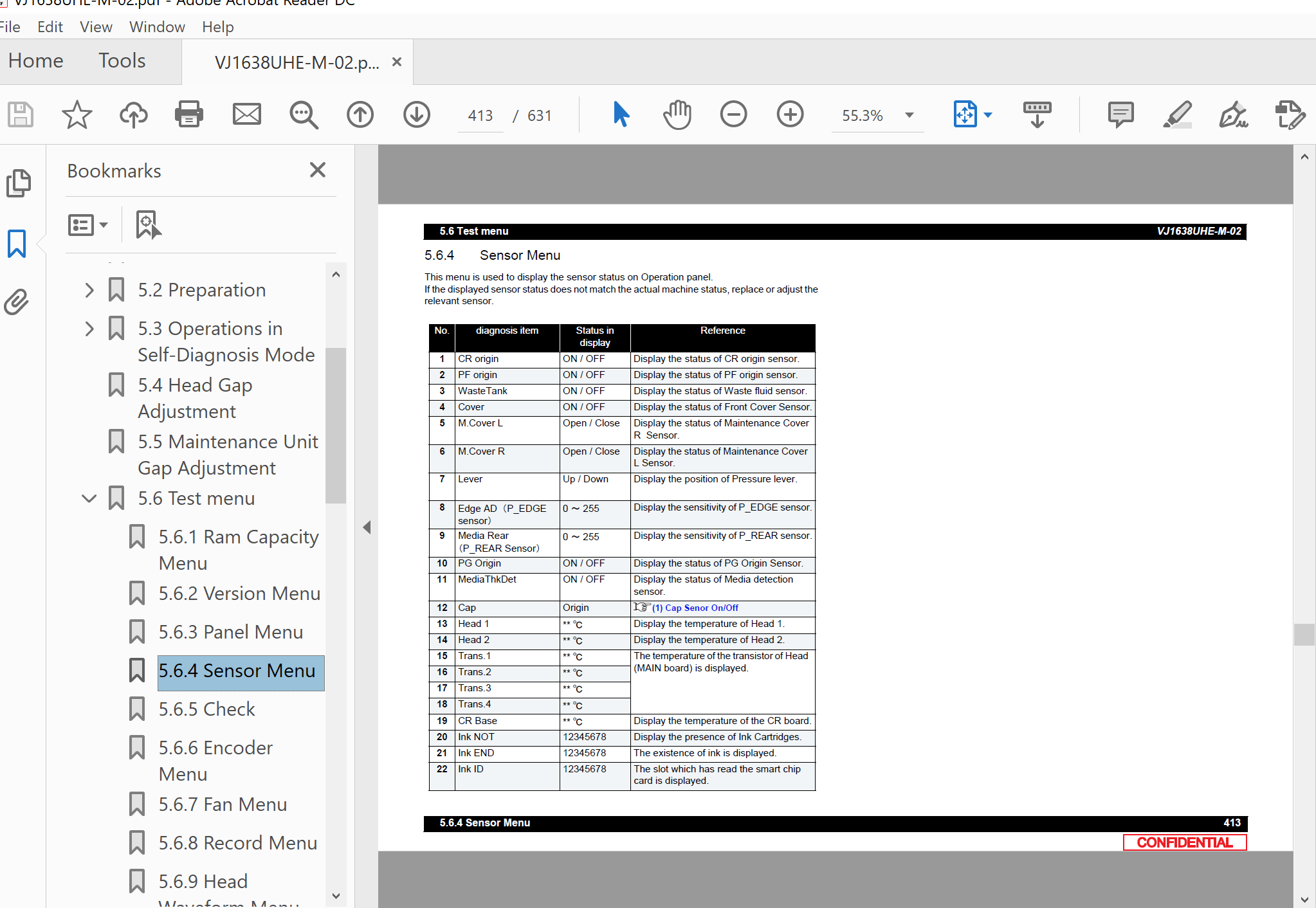
Task: Open the Sign document tool
Action: [x=1233, y=115]
